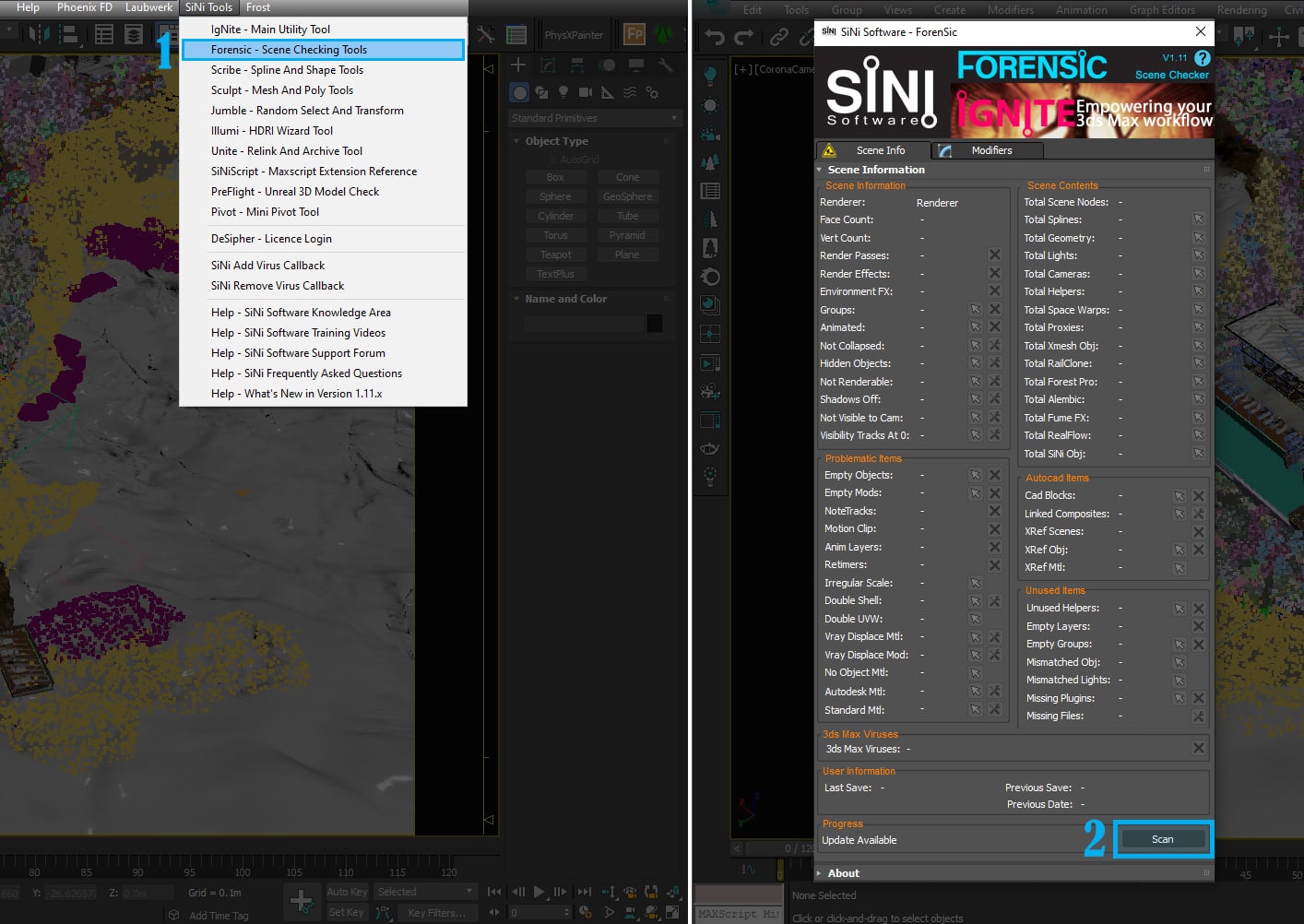This screenshot has width=1304, height=924.
Task: Click the Floor Generator Fp icon
Action: 634,35
